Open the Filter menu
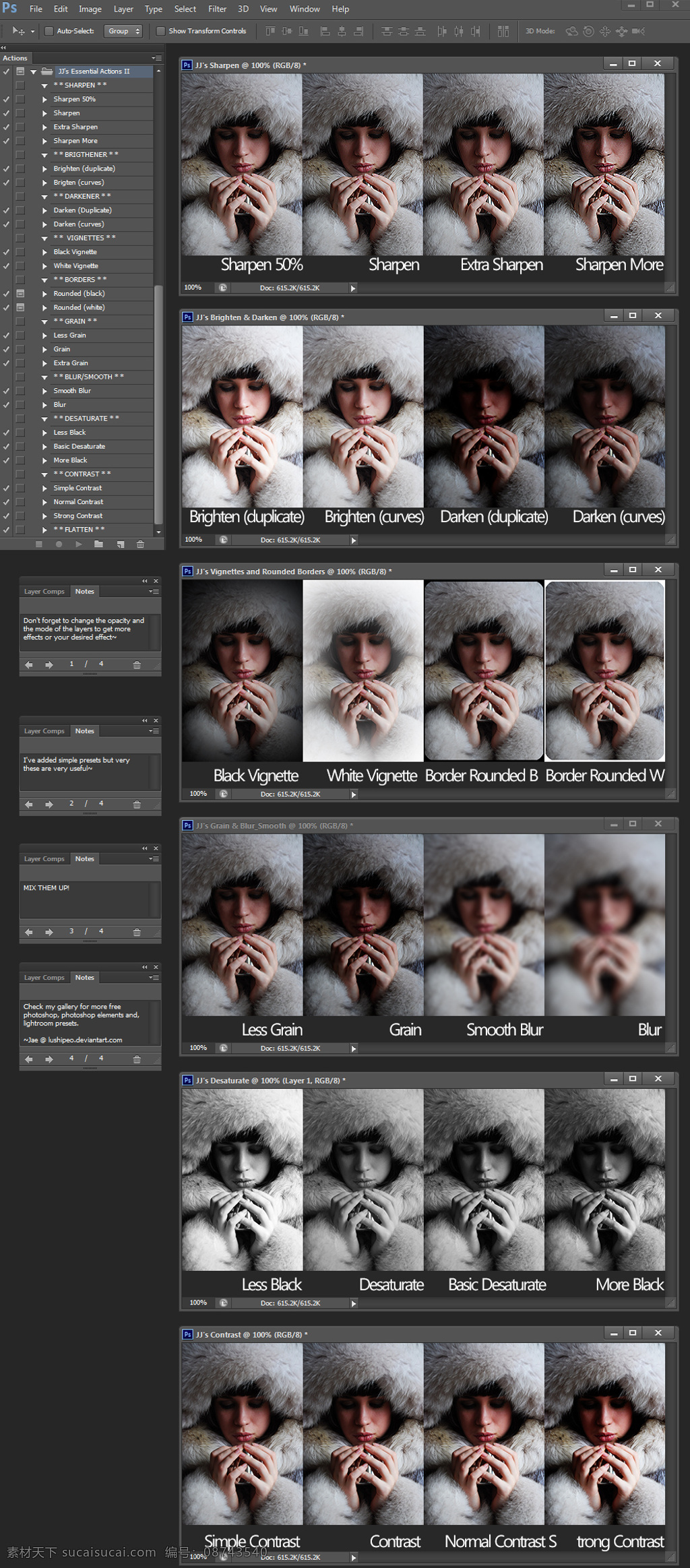690x1568 pixels. (x=217, y=9)
